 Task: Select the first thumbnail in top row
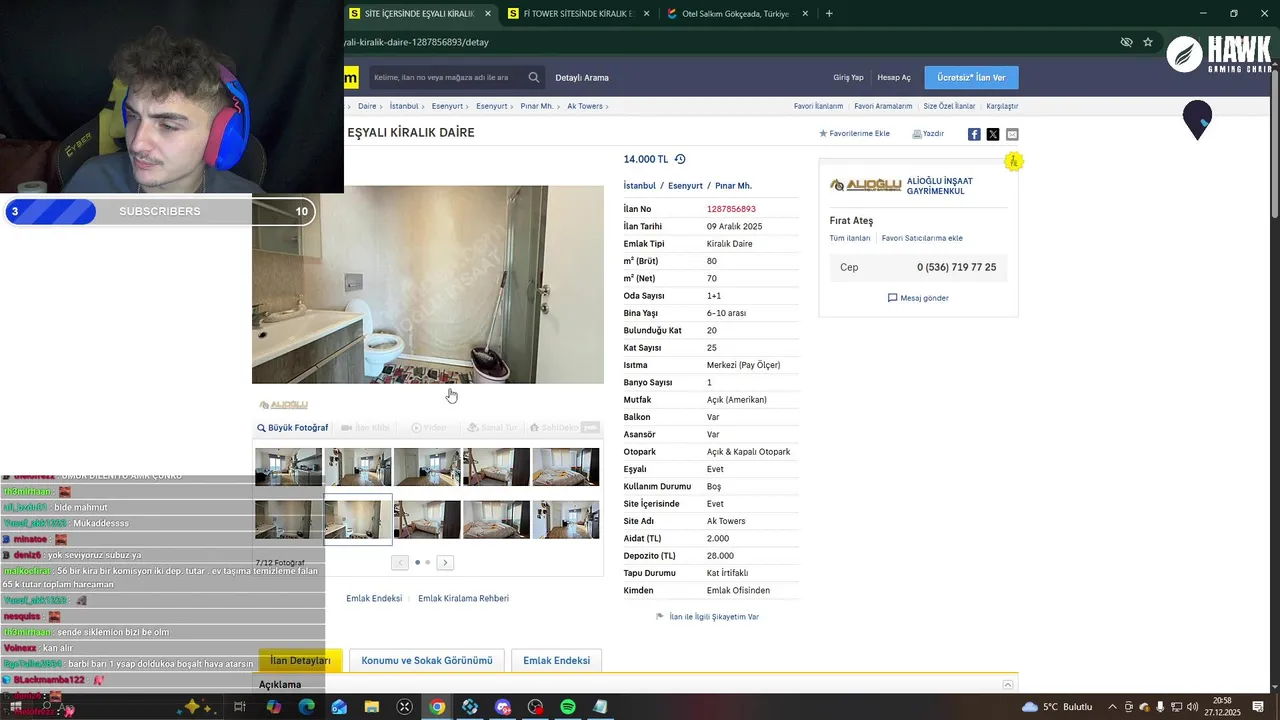[x=288, y=467]
